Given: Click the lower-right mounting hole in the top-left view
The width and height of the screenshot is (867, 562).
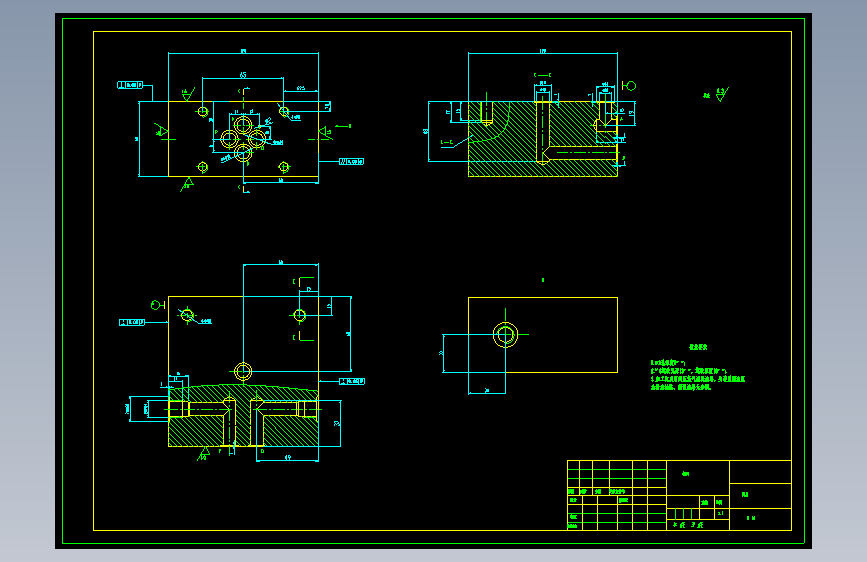Looking at the screenshot, I should [284, 166].
